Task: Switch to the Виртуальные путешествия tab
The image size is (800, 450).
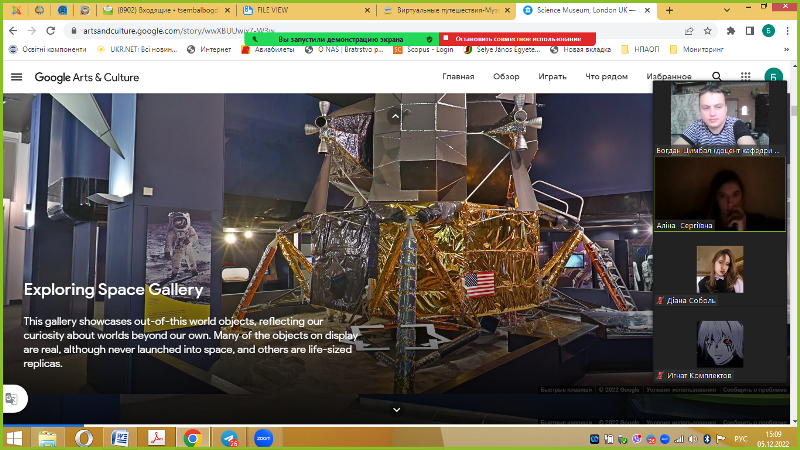Action: click(446, 10)
